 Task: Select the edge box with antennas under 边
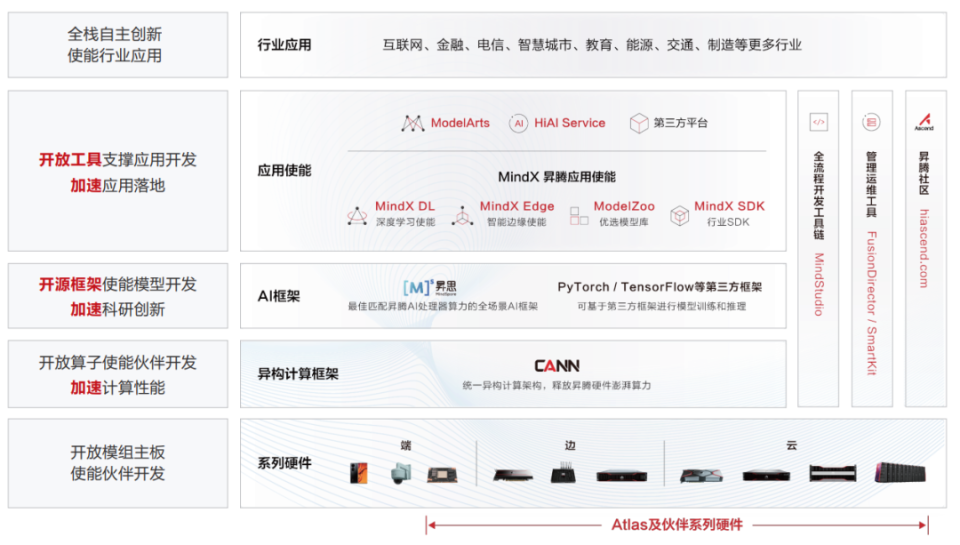click(563, 473)
